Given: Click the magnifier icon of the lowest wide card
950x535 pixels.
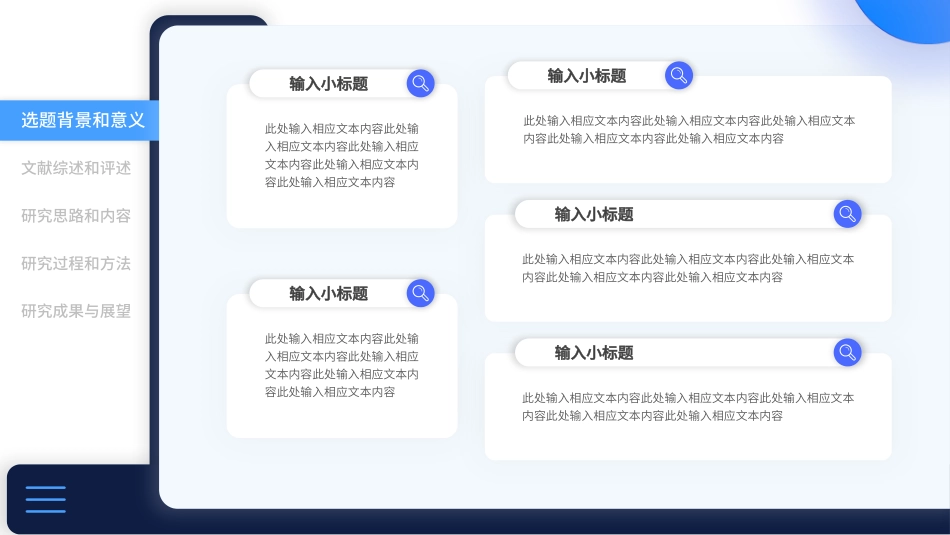Looking at the screenshot, I should [x=848, y=352].
